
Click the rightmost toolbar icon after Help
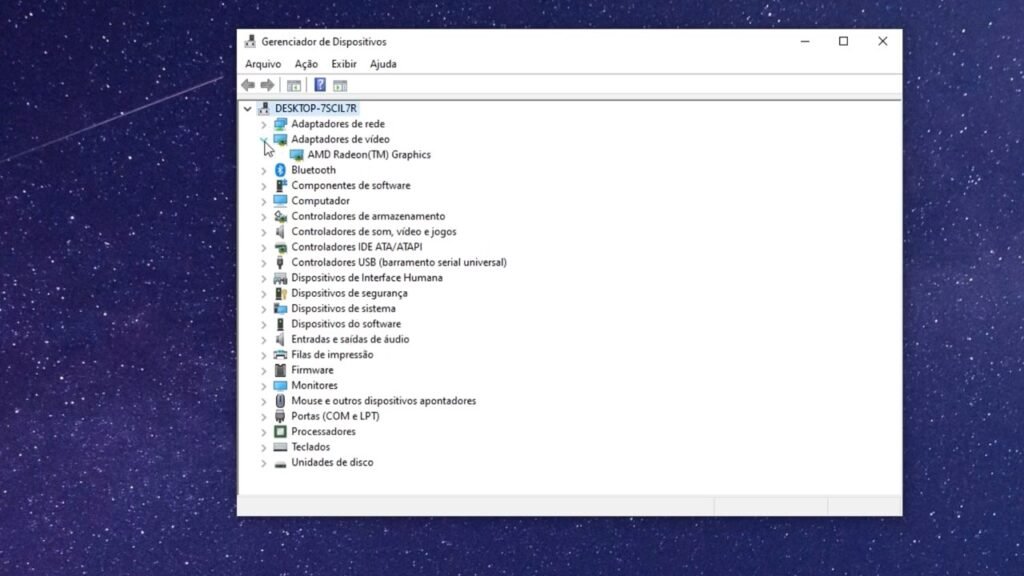[x=340, y=86]
